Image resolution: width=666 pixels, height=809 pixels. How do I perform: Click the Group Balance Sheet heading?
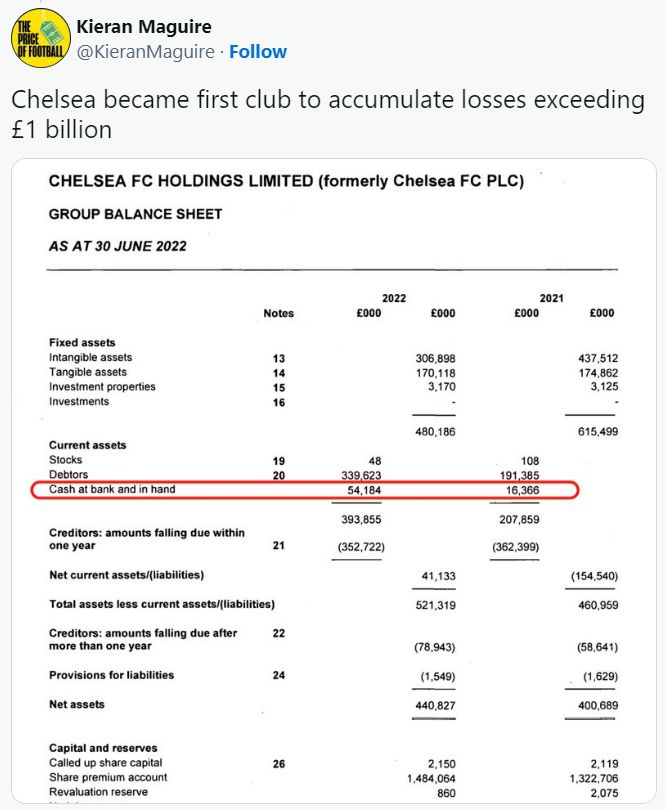(136, 214)
